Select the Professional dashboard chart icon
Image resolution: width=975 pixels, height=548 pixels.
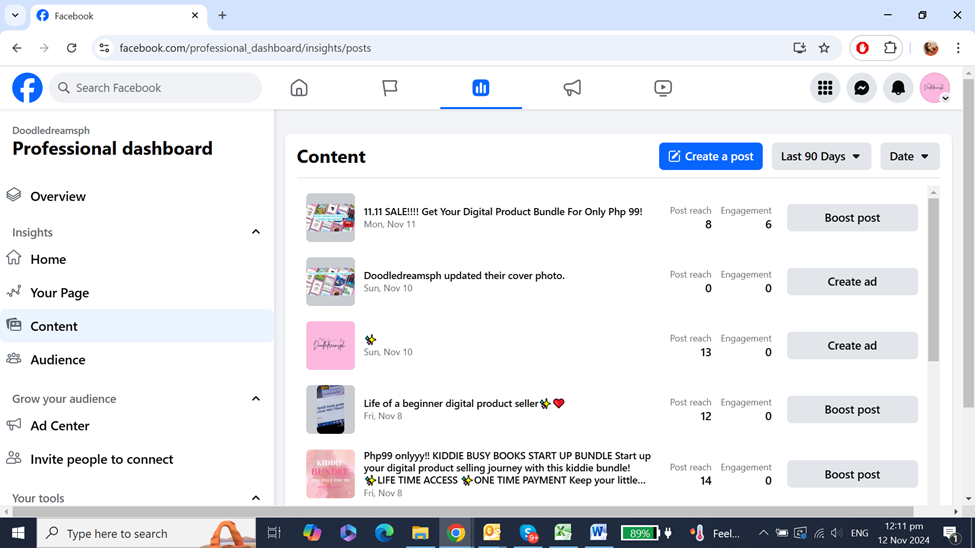tap(481, 88)
